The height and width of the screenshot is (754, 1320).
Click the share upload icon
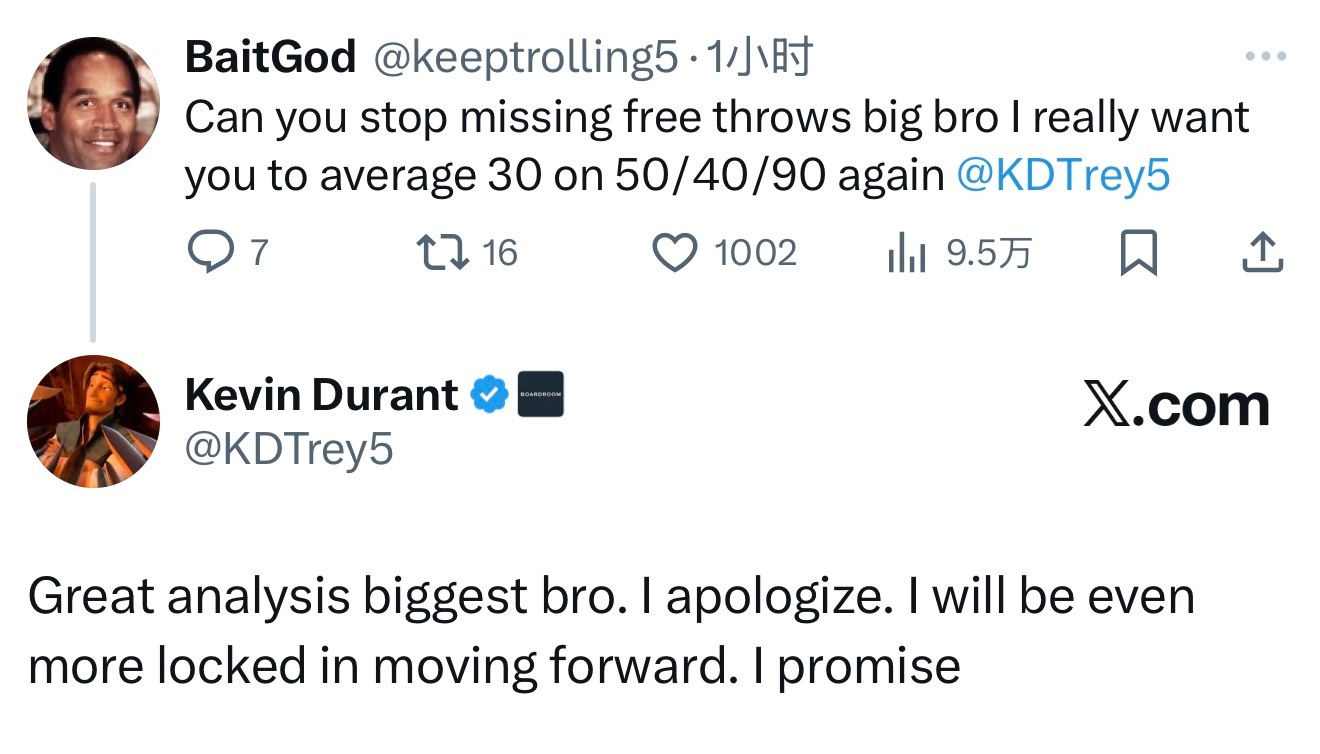[1262, 254]
